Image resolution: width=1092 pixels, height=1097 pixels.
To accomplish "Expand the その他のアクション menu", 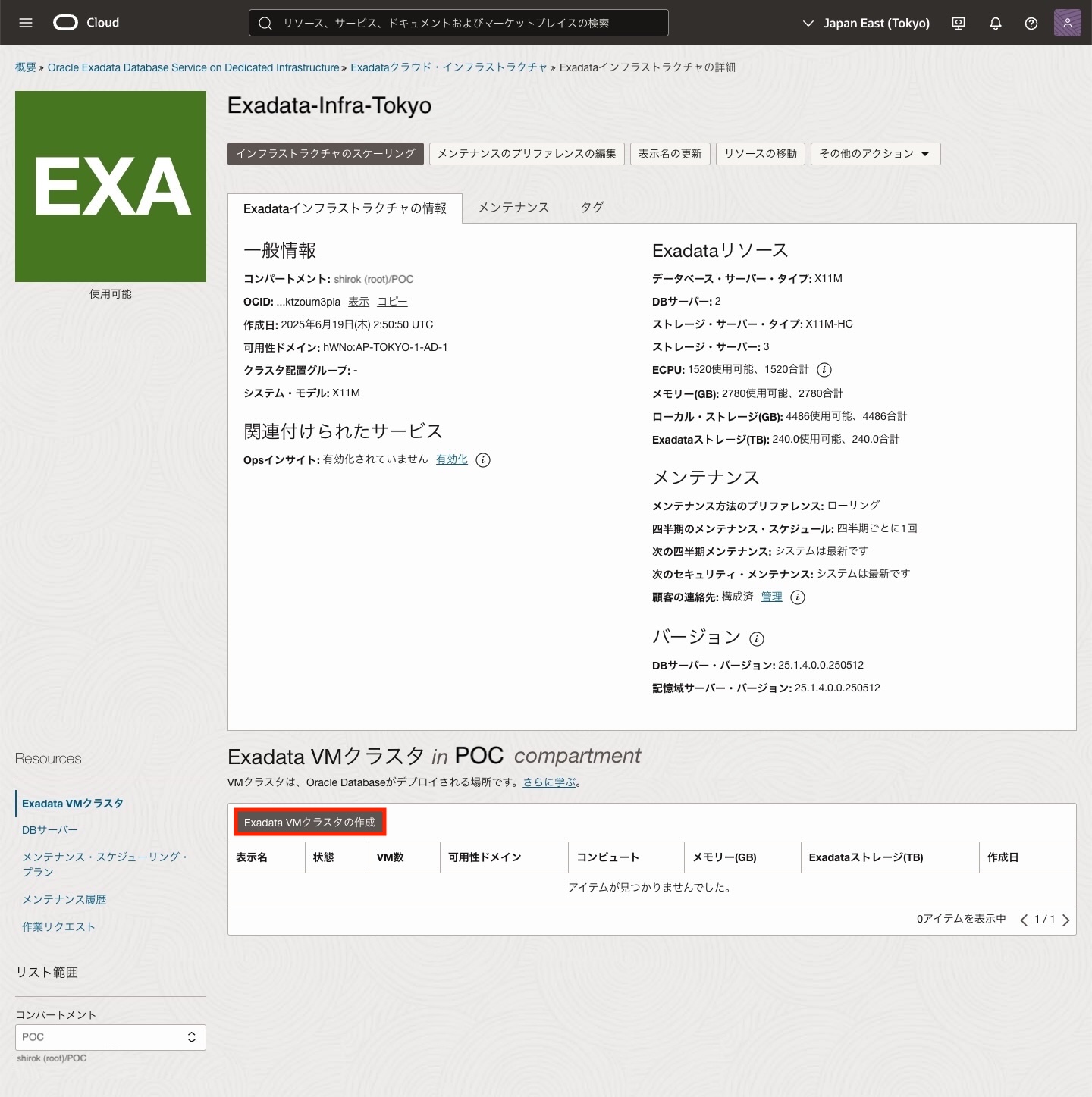I will click(874, 153).
